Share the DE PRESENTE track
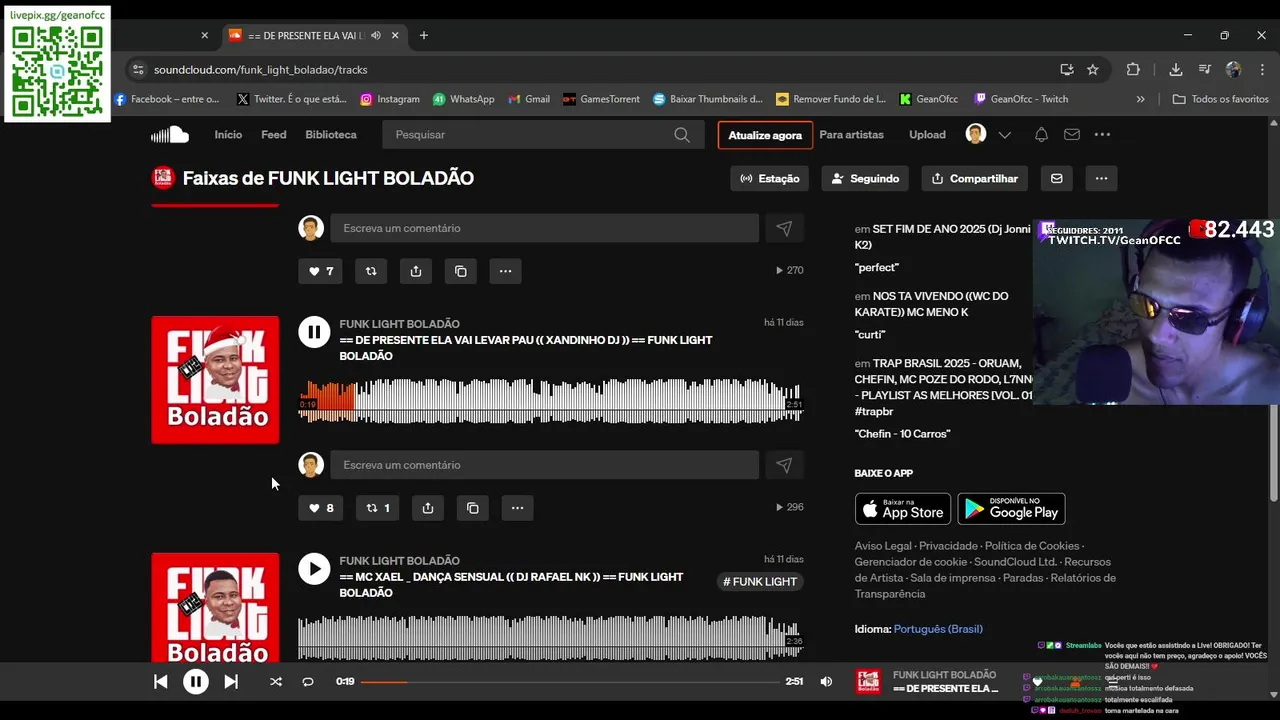This screenshot has width=1280, height=720. [428, 508]
